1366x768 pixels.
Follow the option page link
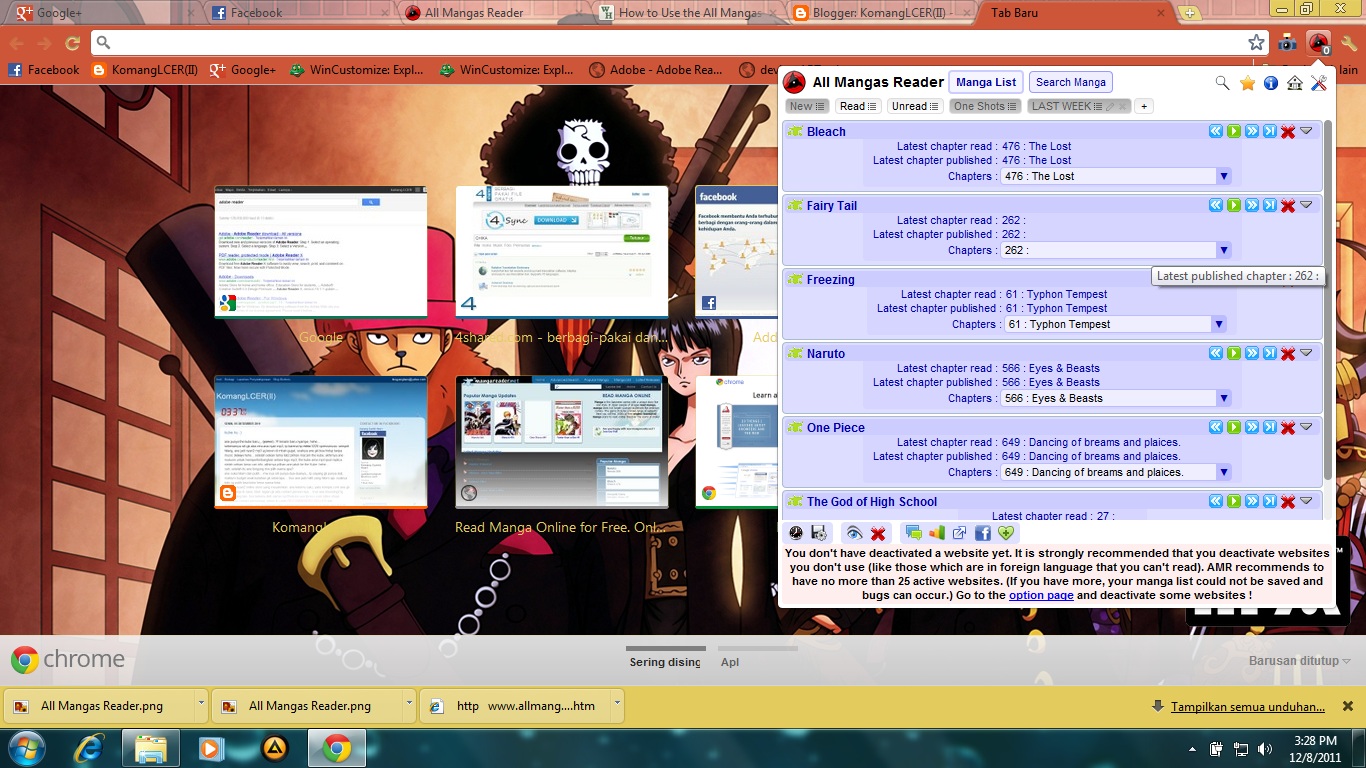(1041, 595)
